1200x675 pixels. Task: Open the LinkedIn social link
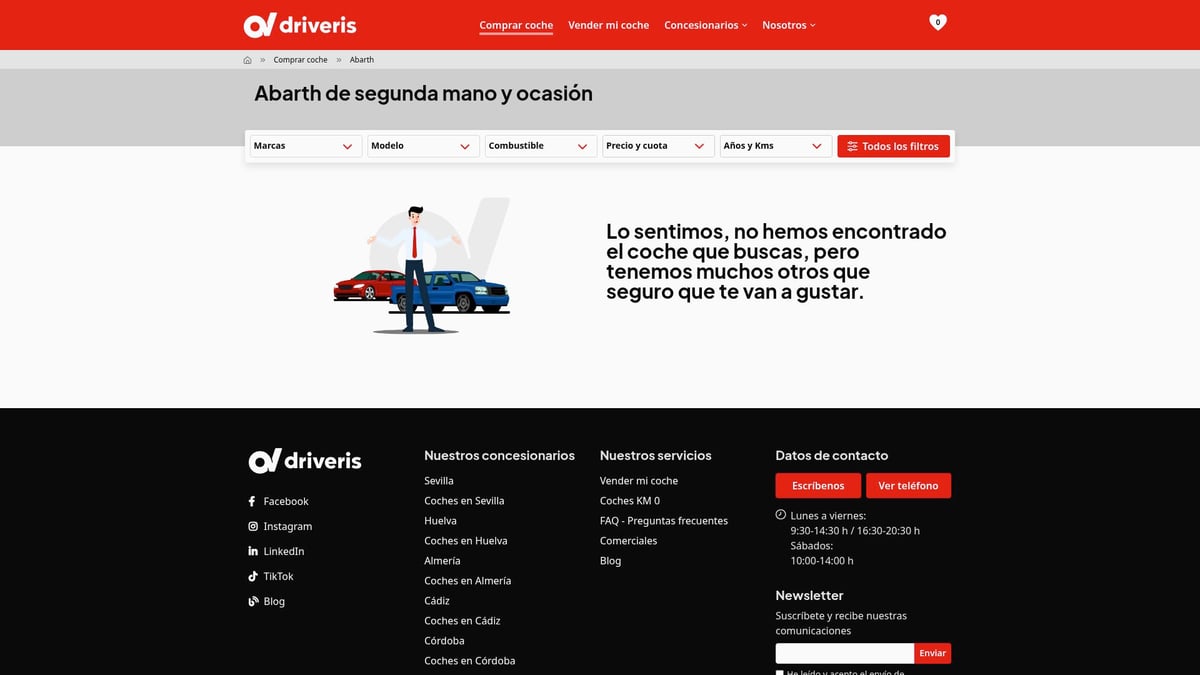[x=283, y=551]
